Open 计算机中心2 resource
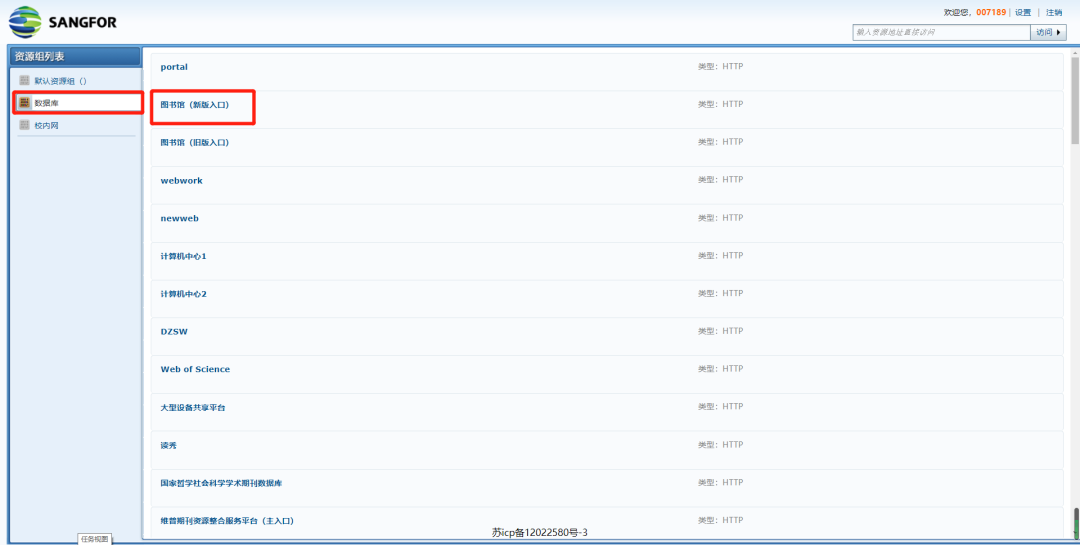The height and width of the screenshot is (545, 1080). tap(183, 294)
